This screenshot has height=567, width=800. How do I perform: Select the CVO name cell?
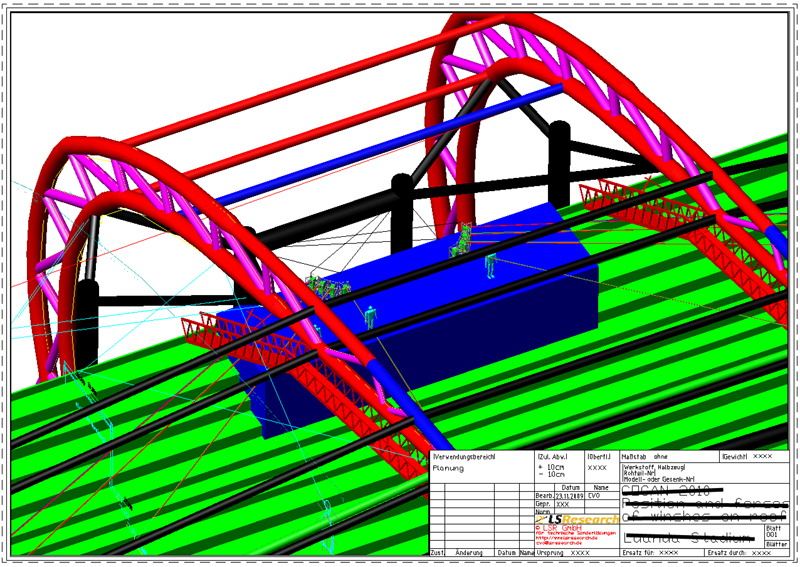pyautogui.click(x=594, y=495)
